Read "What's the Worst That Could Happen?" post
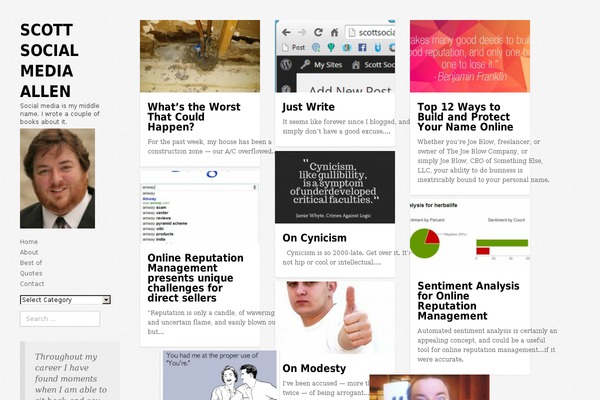 click(194, 117)
